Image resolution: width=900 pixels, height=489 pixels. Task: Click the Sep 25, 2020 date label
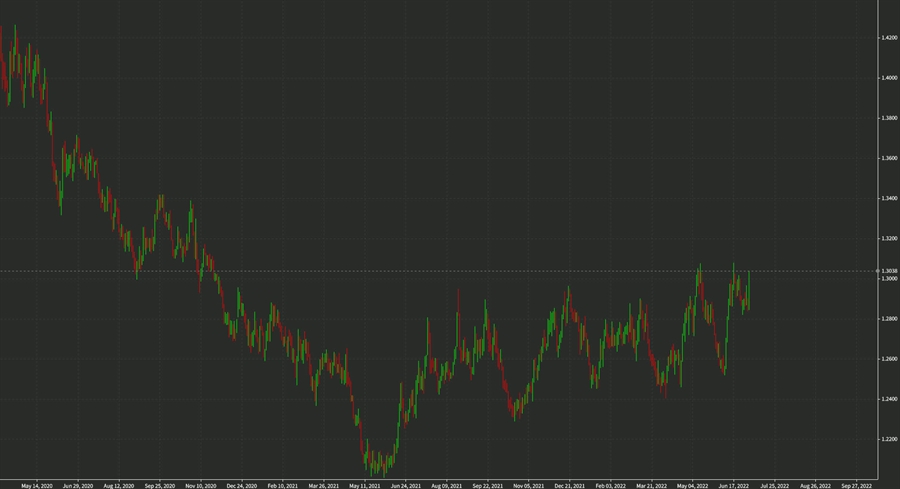pos(160,486)
